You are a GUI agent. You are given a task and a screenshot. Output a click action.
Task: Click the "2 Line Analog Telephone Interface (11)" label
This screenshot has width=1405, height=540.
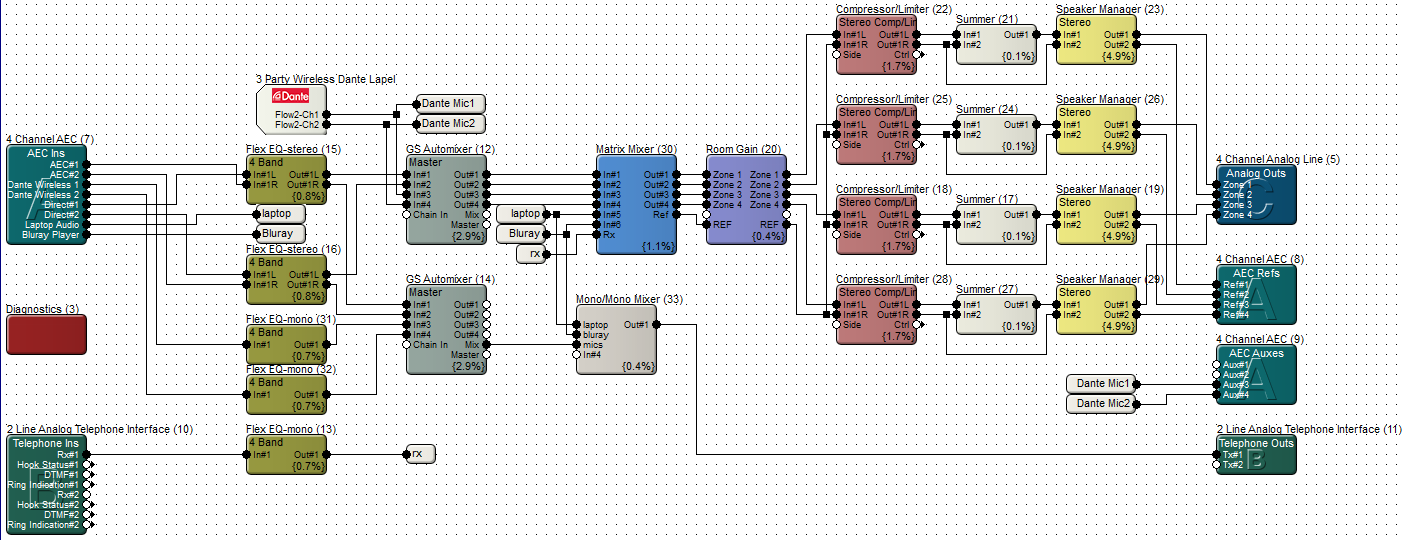click(x=1309, y=429)
